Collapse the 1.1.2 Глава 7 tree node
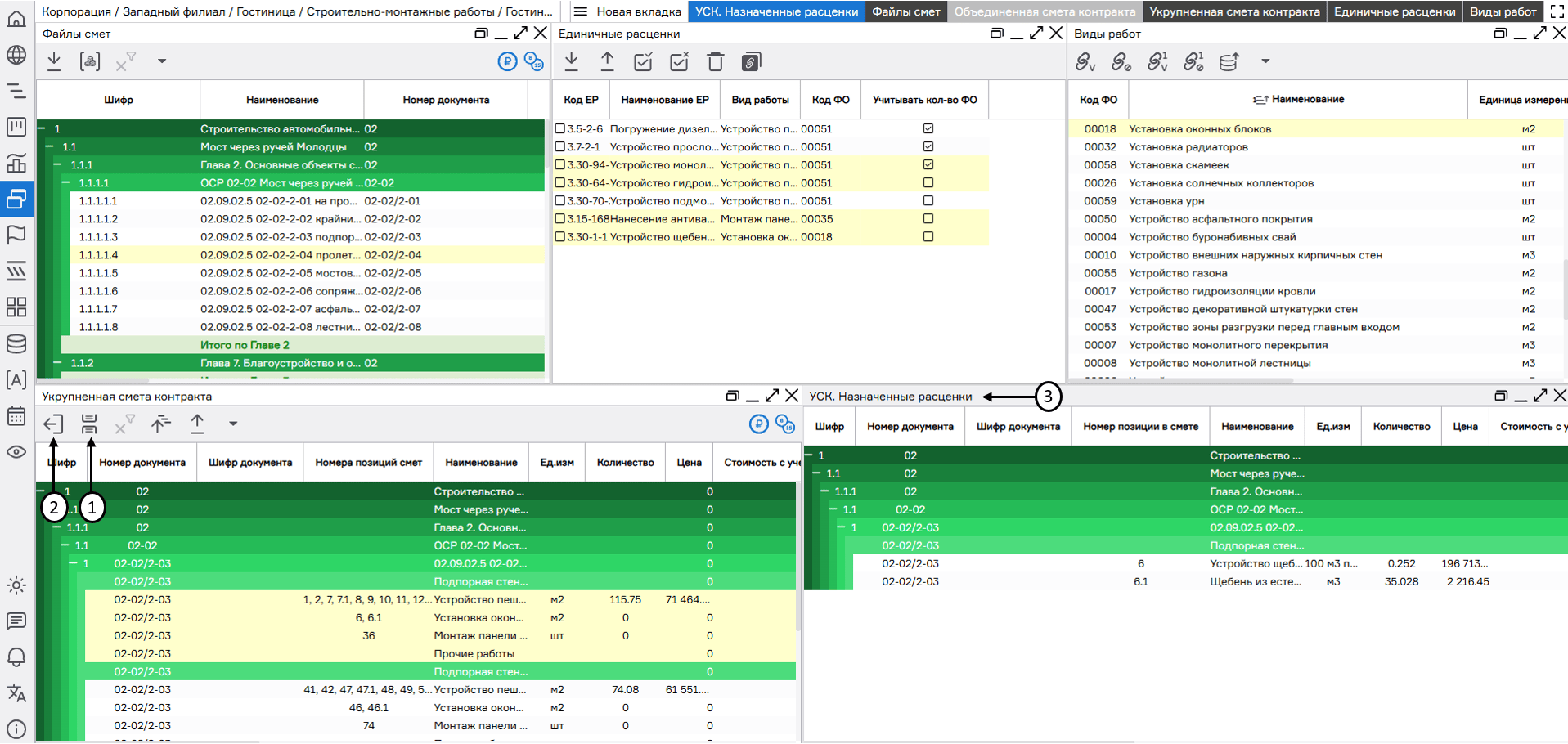The width and height of the screenshot is (1568, 744). pyautogui.click(x=58, y=363)
